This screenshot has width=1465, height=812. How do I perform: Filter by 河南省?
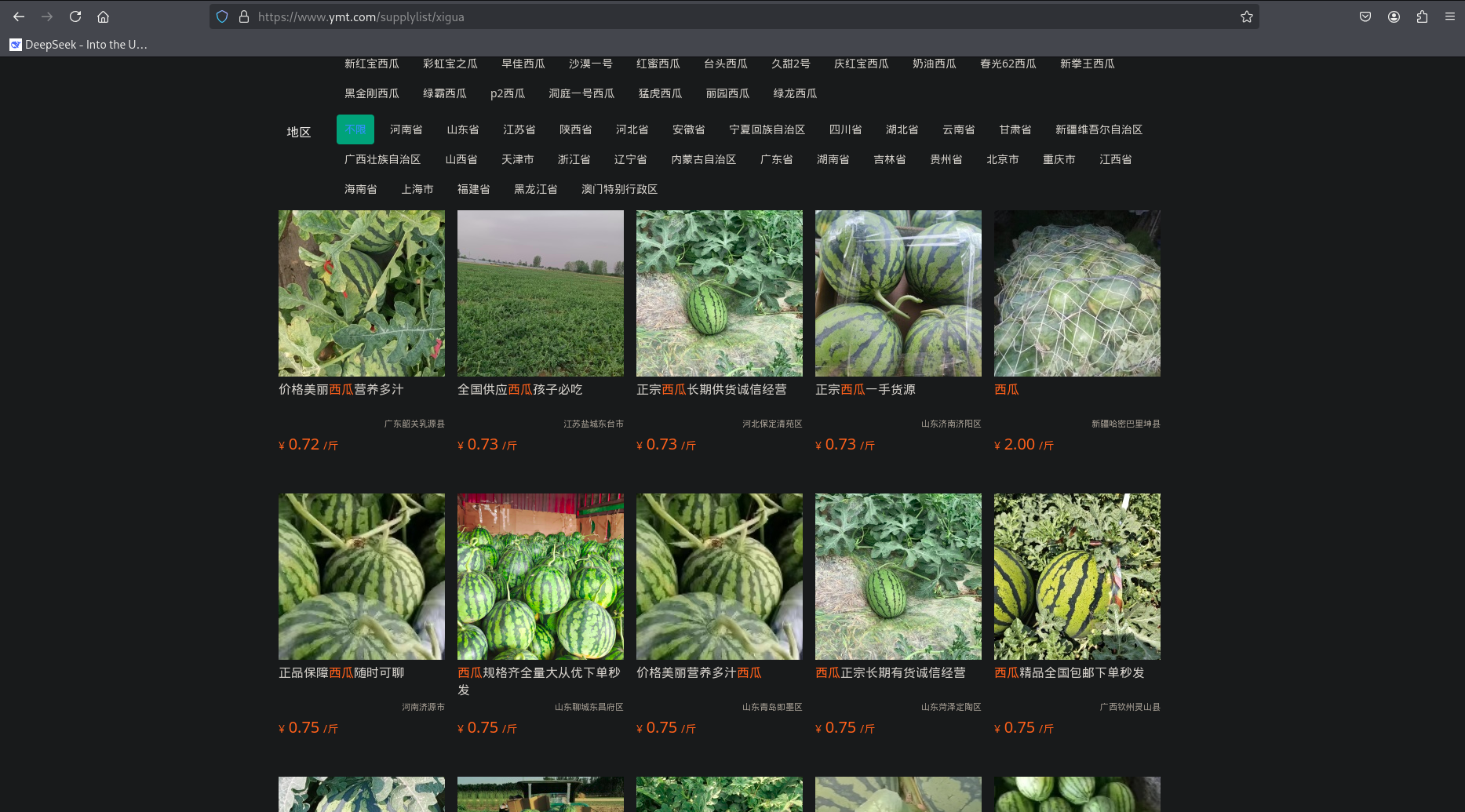406,129
